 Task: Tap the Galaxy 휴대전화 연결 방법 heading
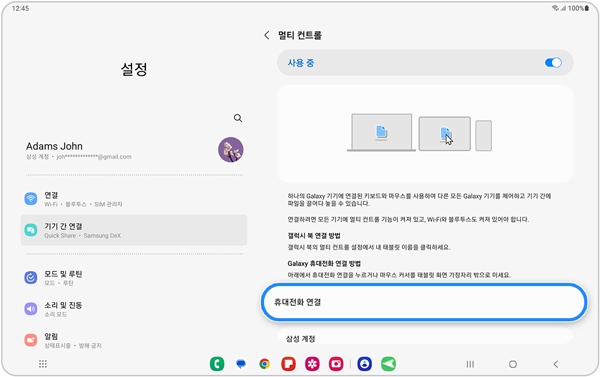[x=324, y=263]
